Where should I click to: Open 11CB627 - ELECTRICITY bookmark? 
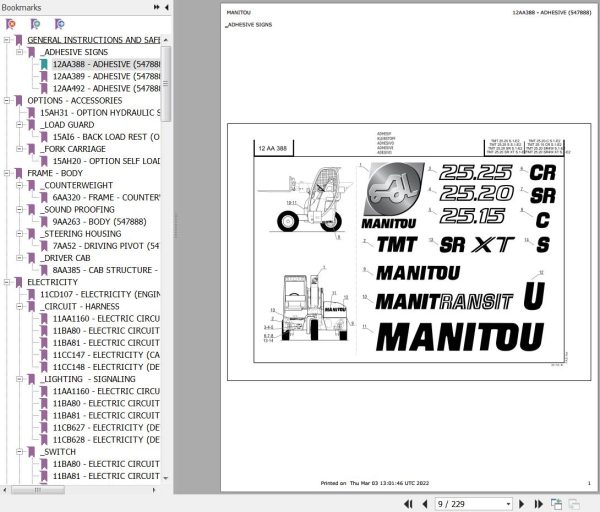click(106, 427)
